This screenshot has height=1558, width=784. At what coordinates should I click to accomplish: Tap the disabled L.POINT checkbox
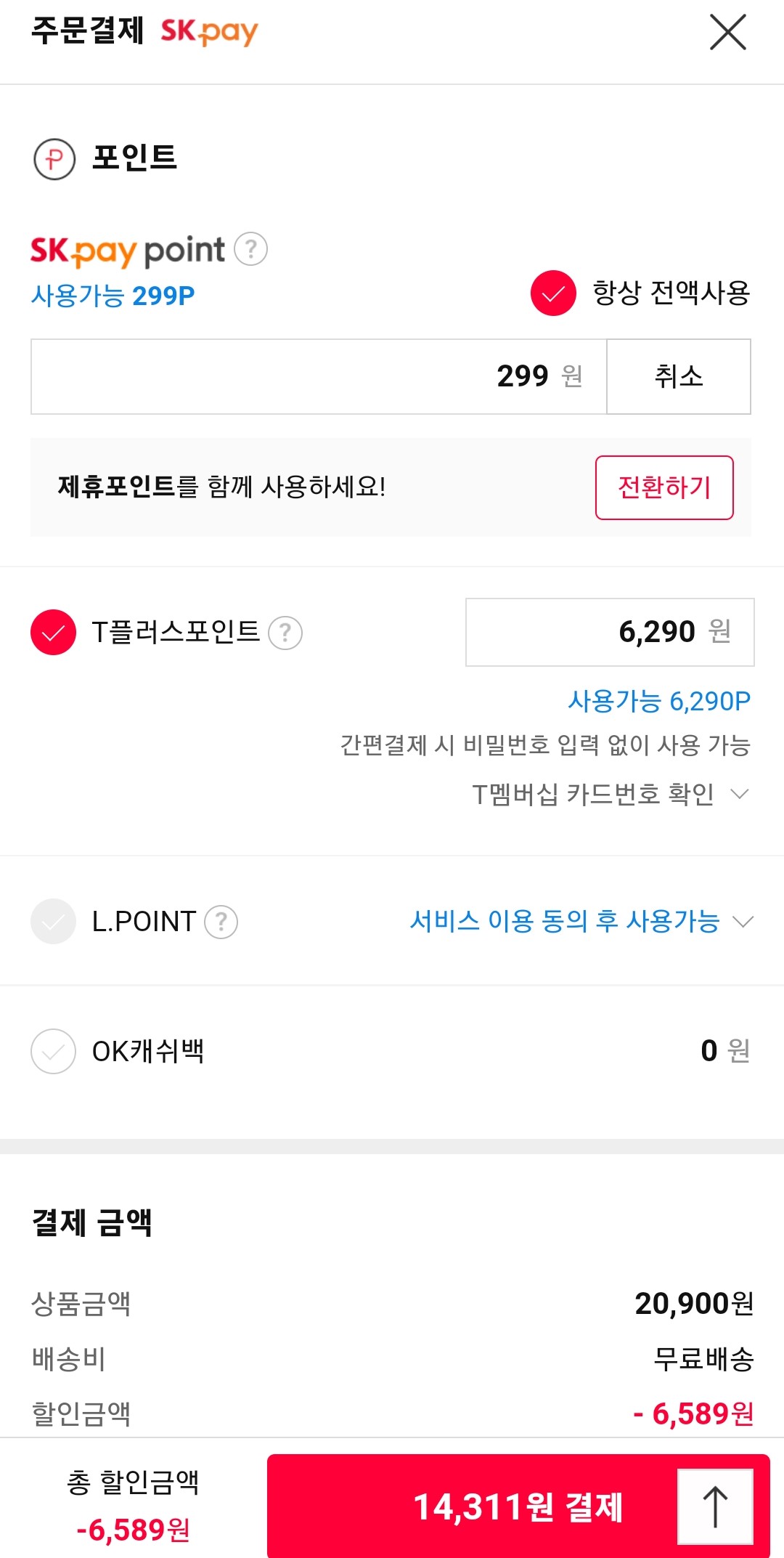[53, 921]
